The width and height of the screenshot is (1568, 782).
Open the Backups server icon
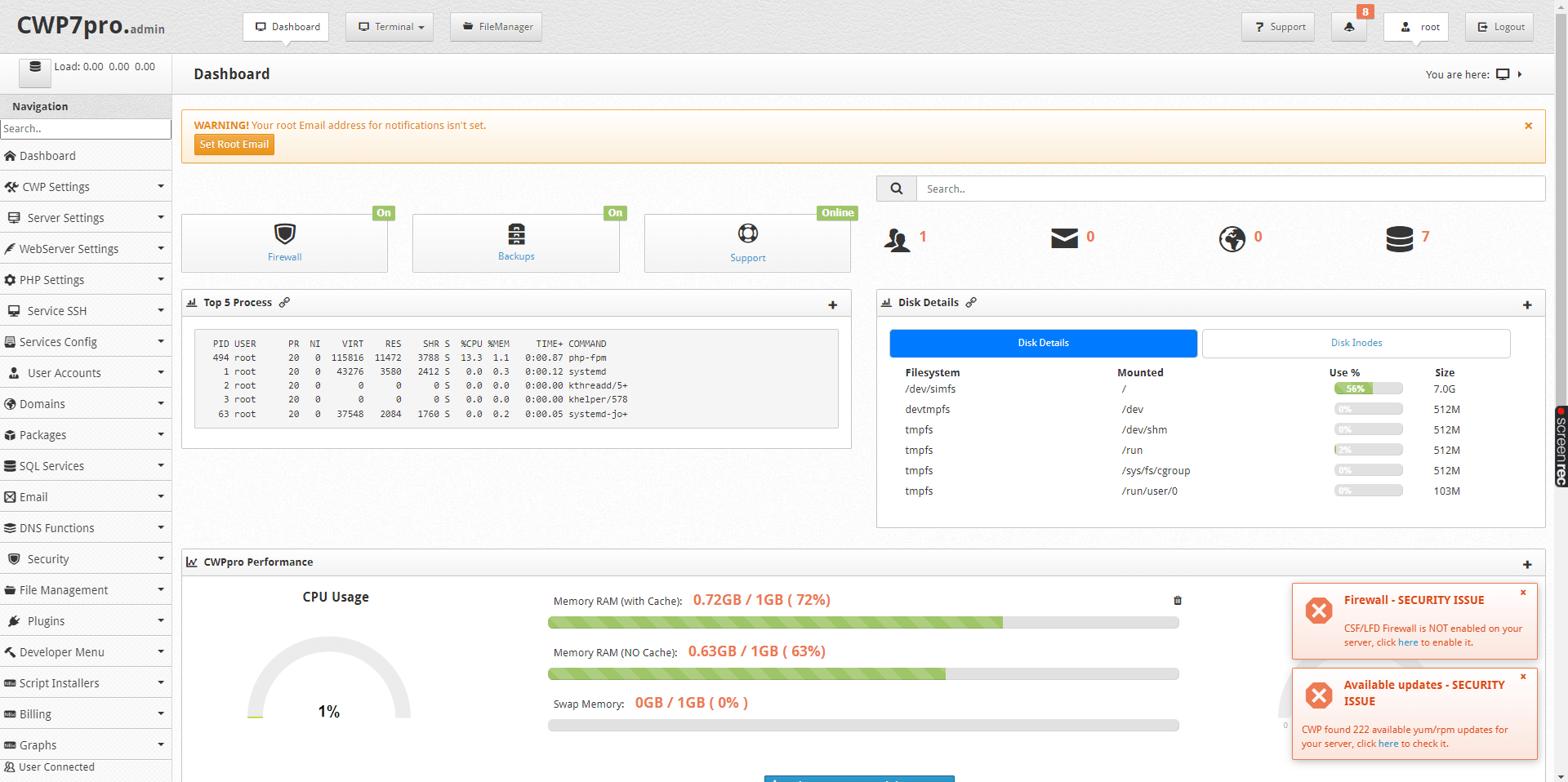516,234
